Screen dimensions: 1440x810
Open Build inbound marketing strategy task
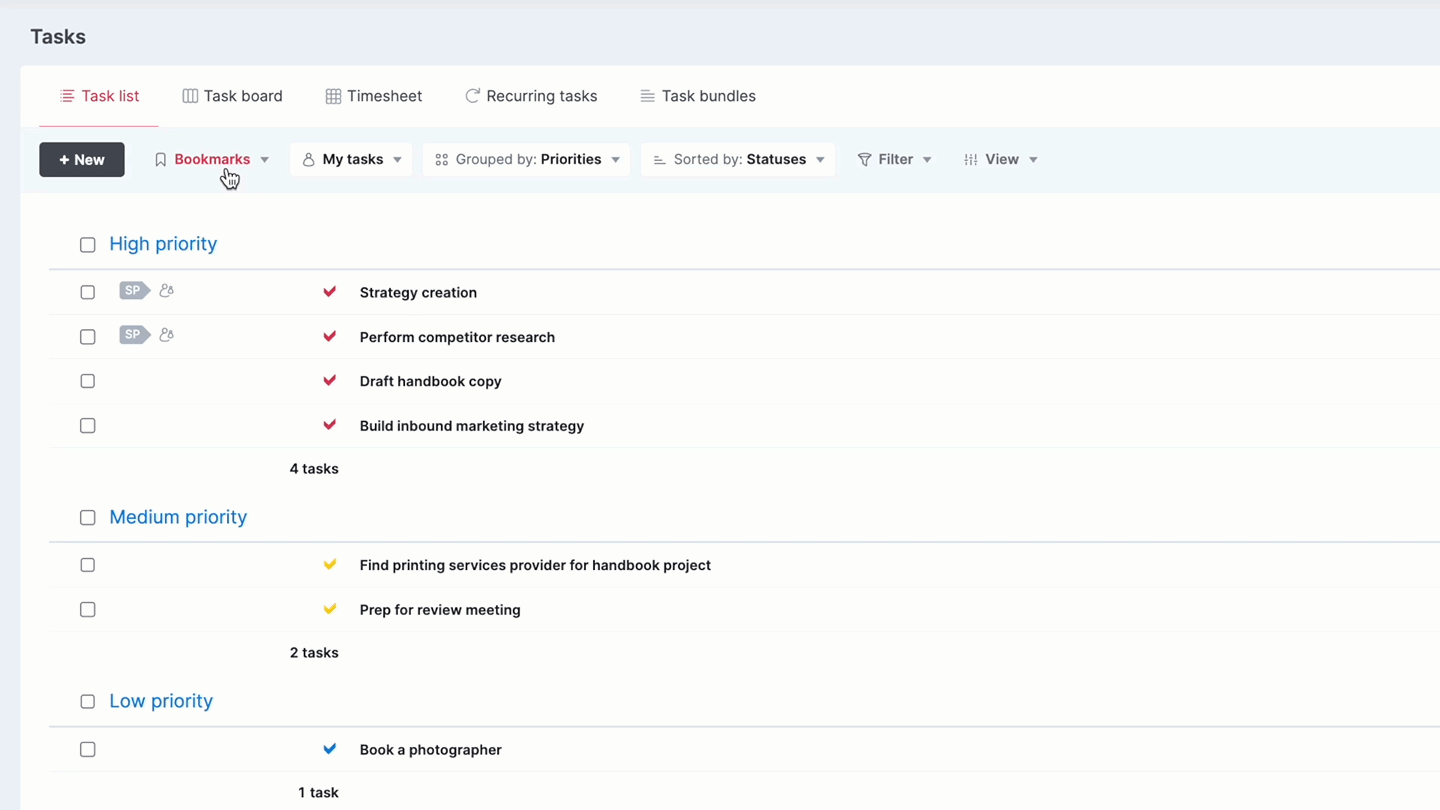coord(471,426)
